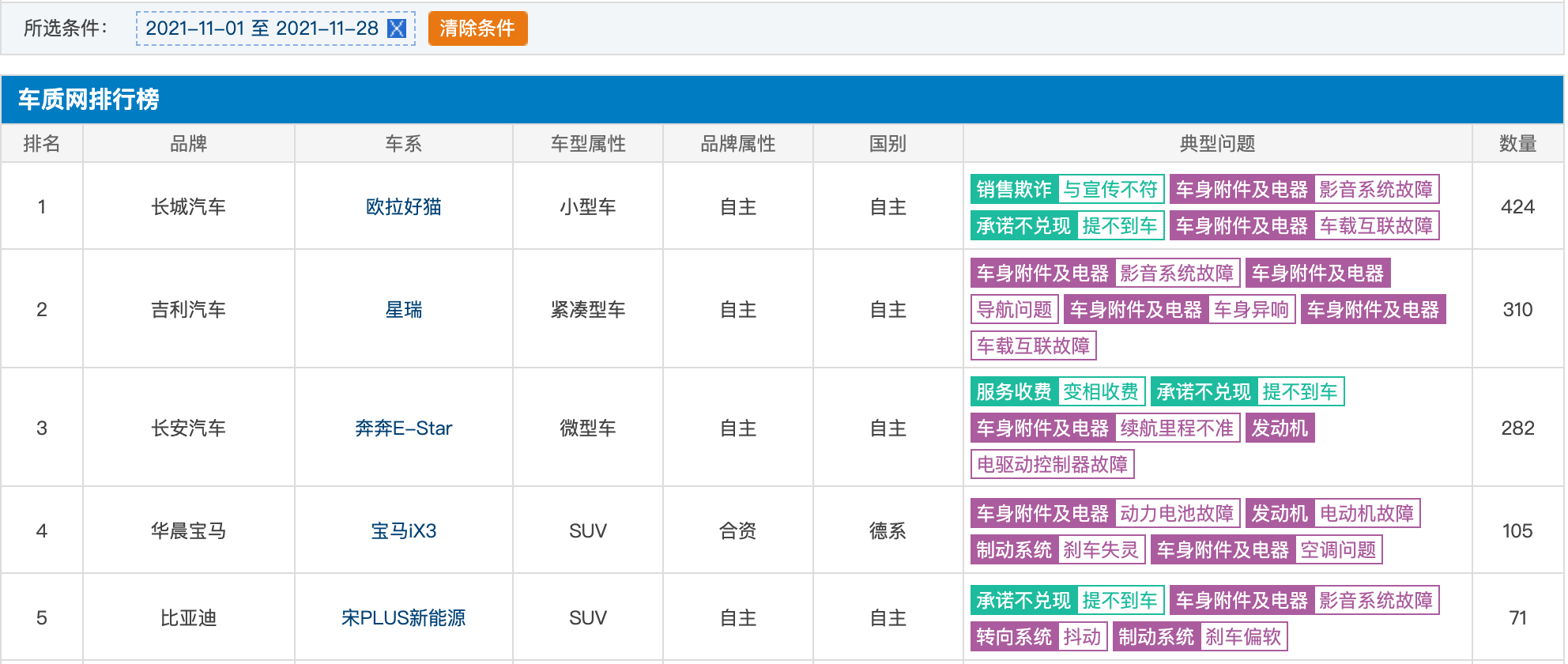Image resolution: width=1568 pixels, height=664 pixels.
Task: Click 发动机 tag in the 奔奔E-Star row
Action: [x=1280, y=428]
